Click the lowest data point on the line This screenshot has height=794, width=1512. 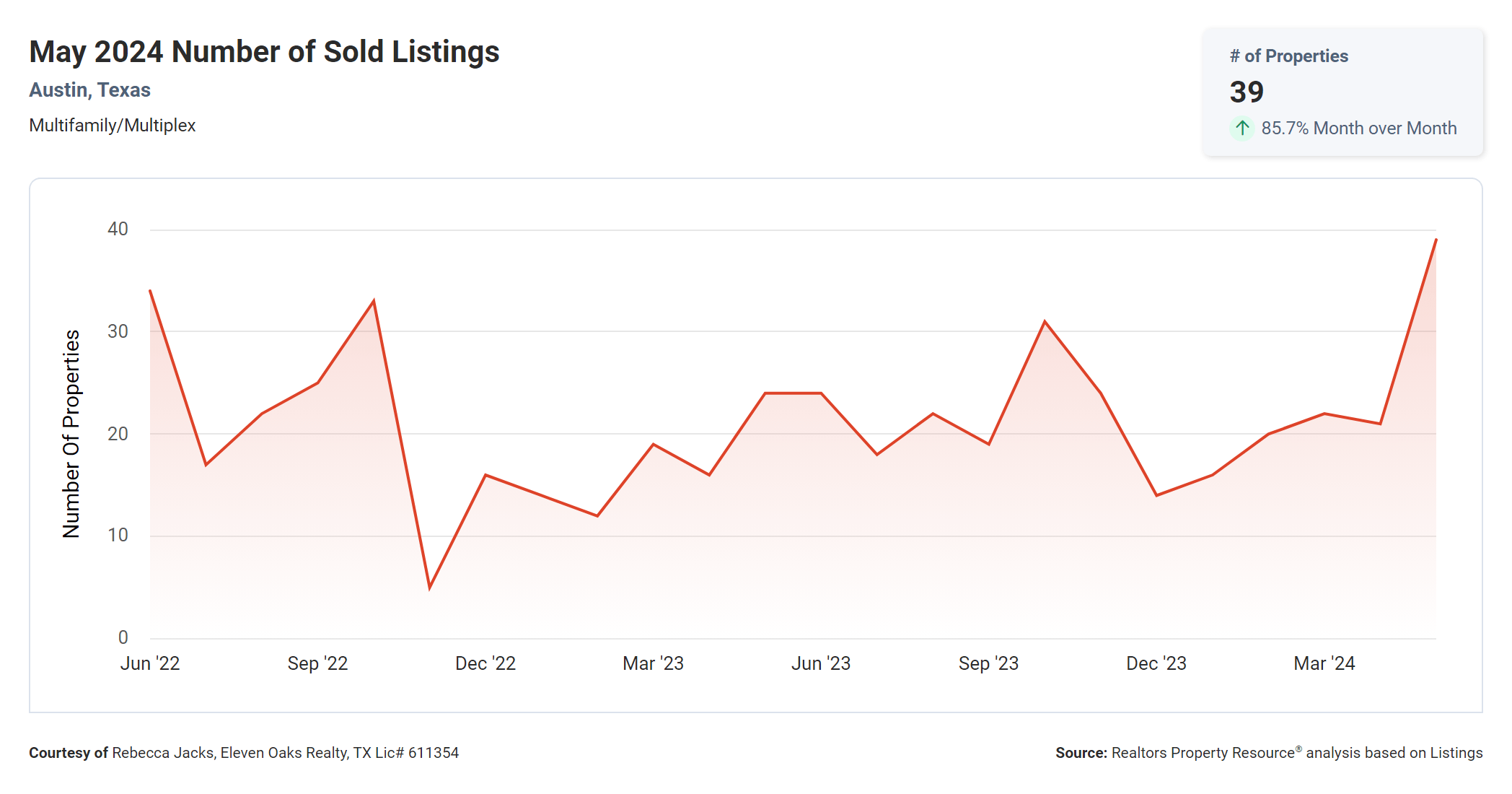pyautogui.click(x=430, y=588)
